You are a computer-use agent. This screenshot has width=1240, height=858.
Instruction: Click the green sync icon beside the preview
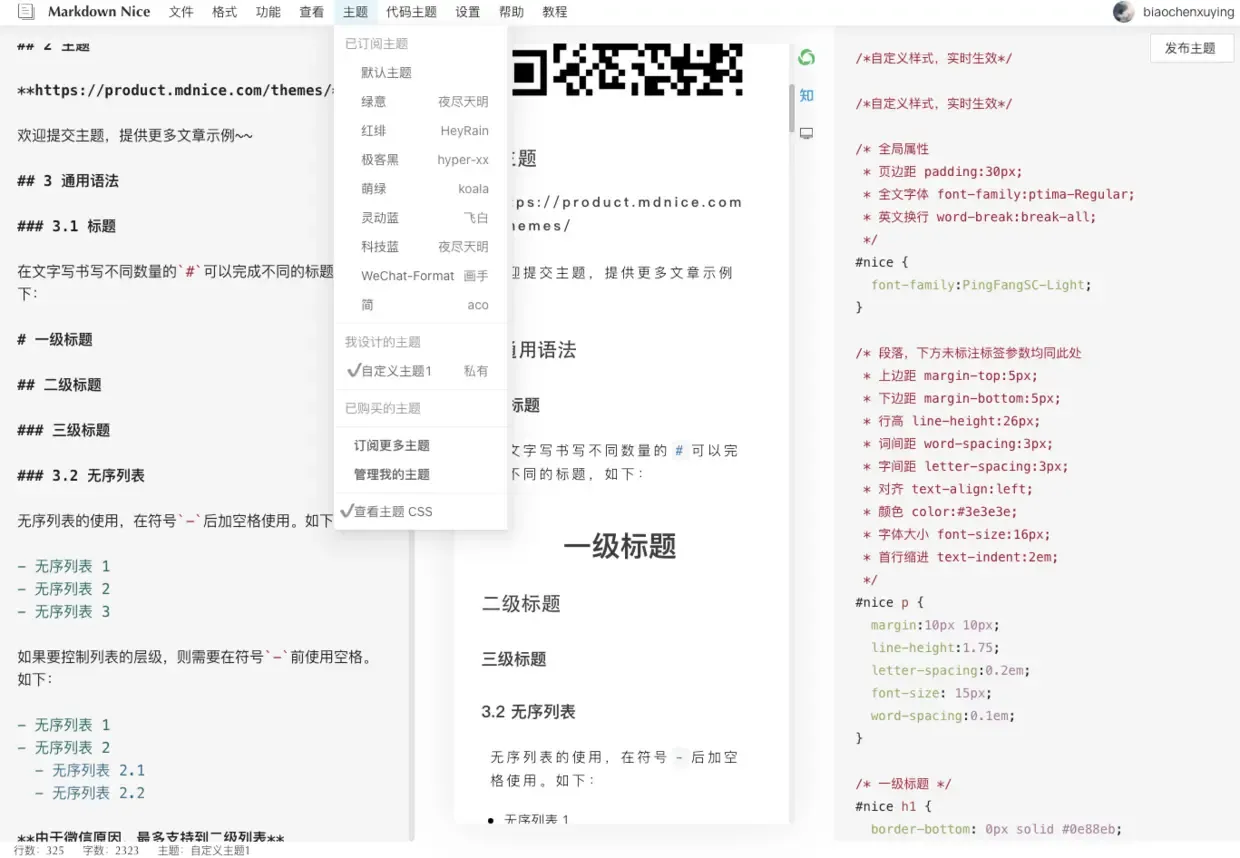[x=806, y=58]
